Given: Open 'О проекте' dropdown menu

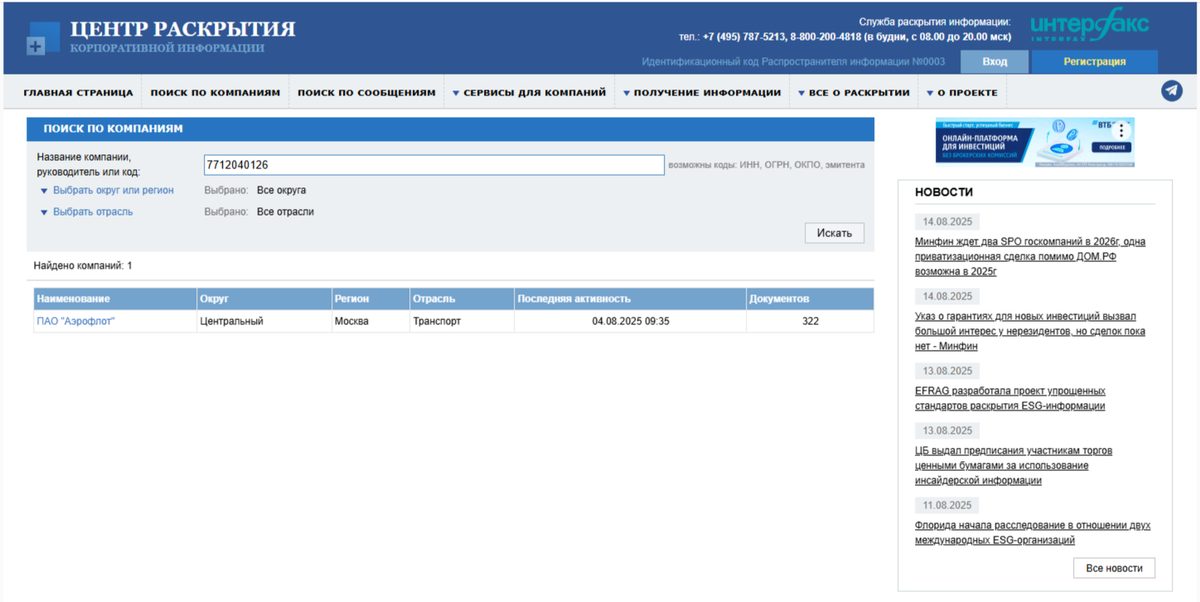Looking at the screenshot, I should (x=961, y=93).
